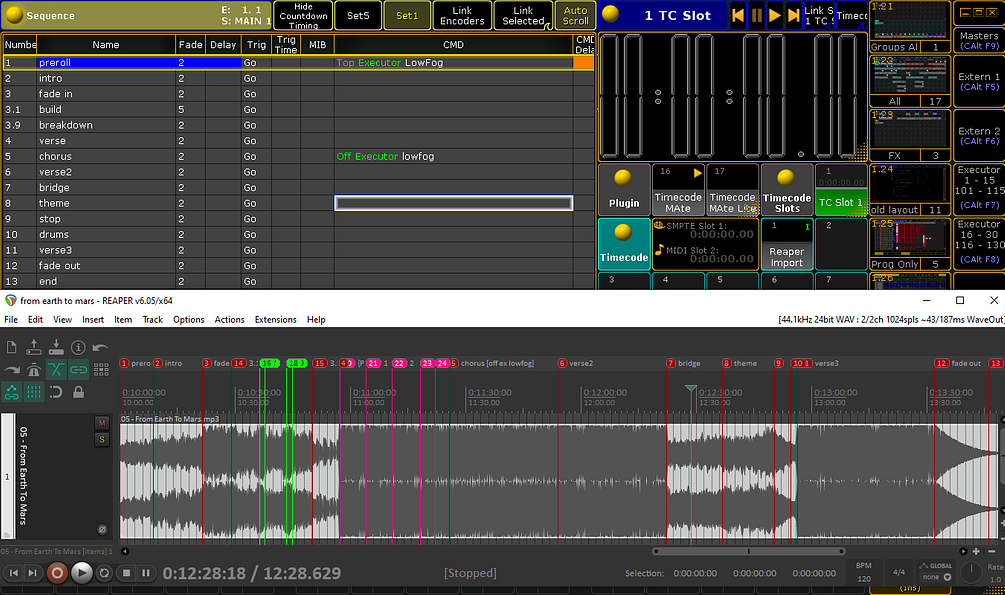Open the Options menu
1005x595 pixels.
tap(188, 319)
